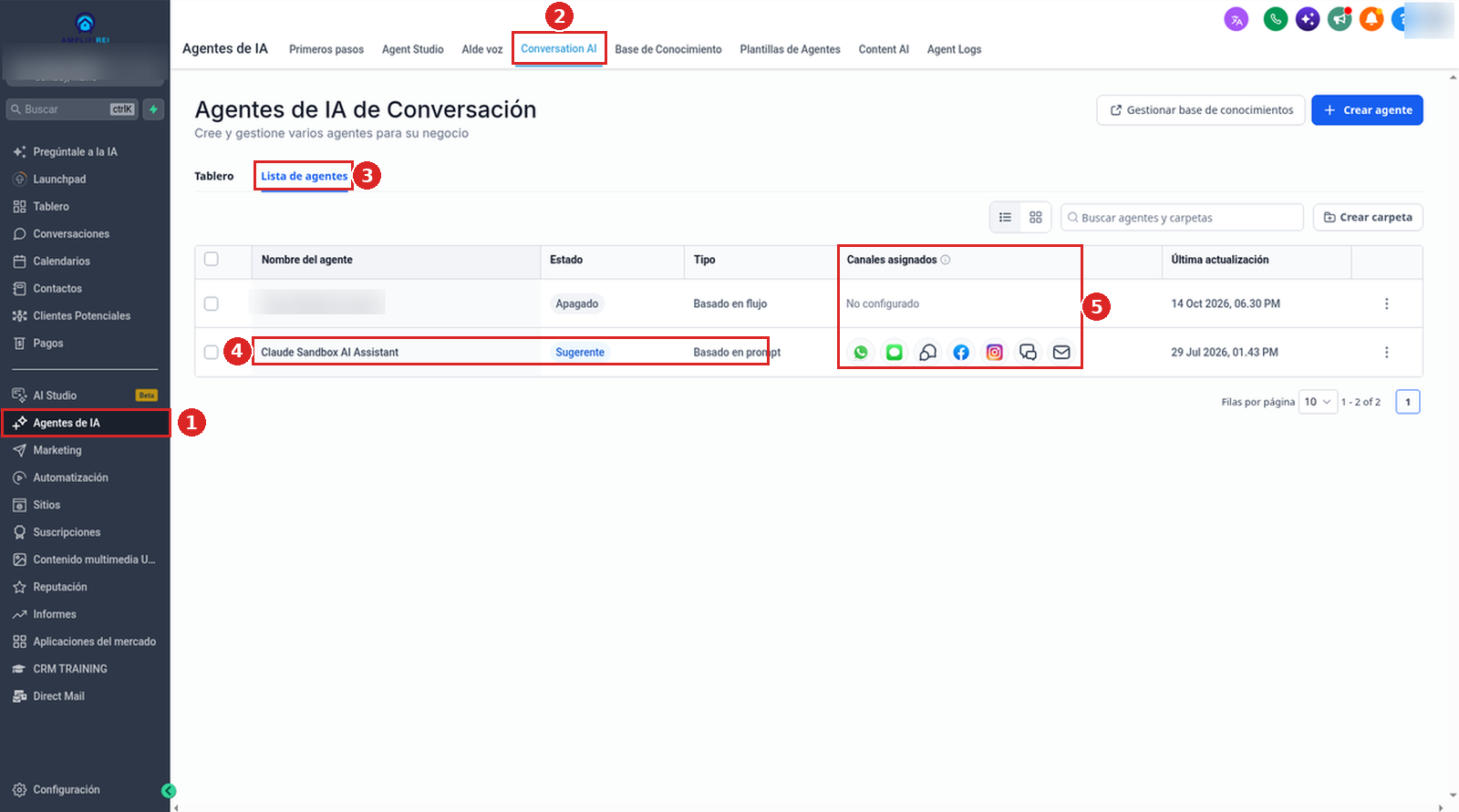Click the Facebook channel icon
Image resolution: width=1459 pixels, height=812 pixels.
tap(961, 352)
